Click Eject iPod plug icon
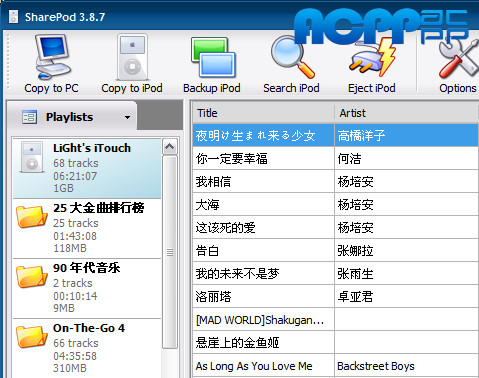The image size is (479, 378). point(372,57)
